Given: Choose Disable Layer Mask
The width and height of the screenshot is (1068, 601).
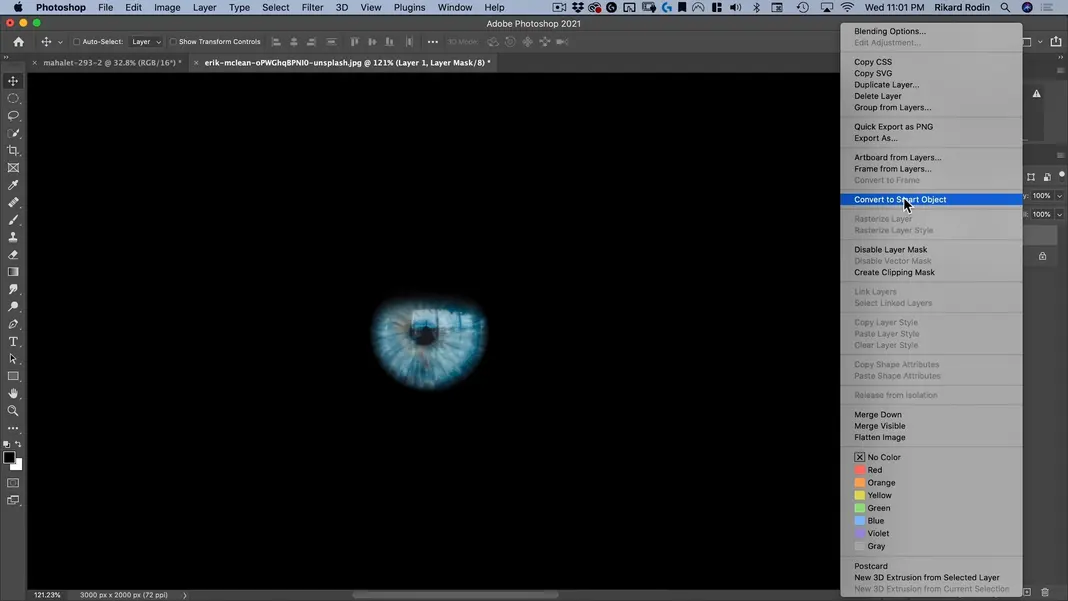Looking at the screenshot, I should (890, 249).
